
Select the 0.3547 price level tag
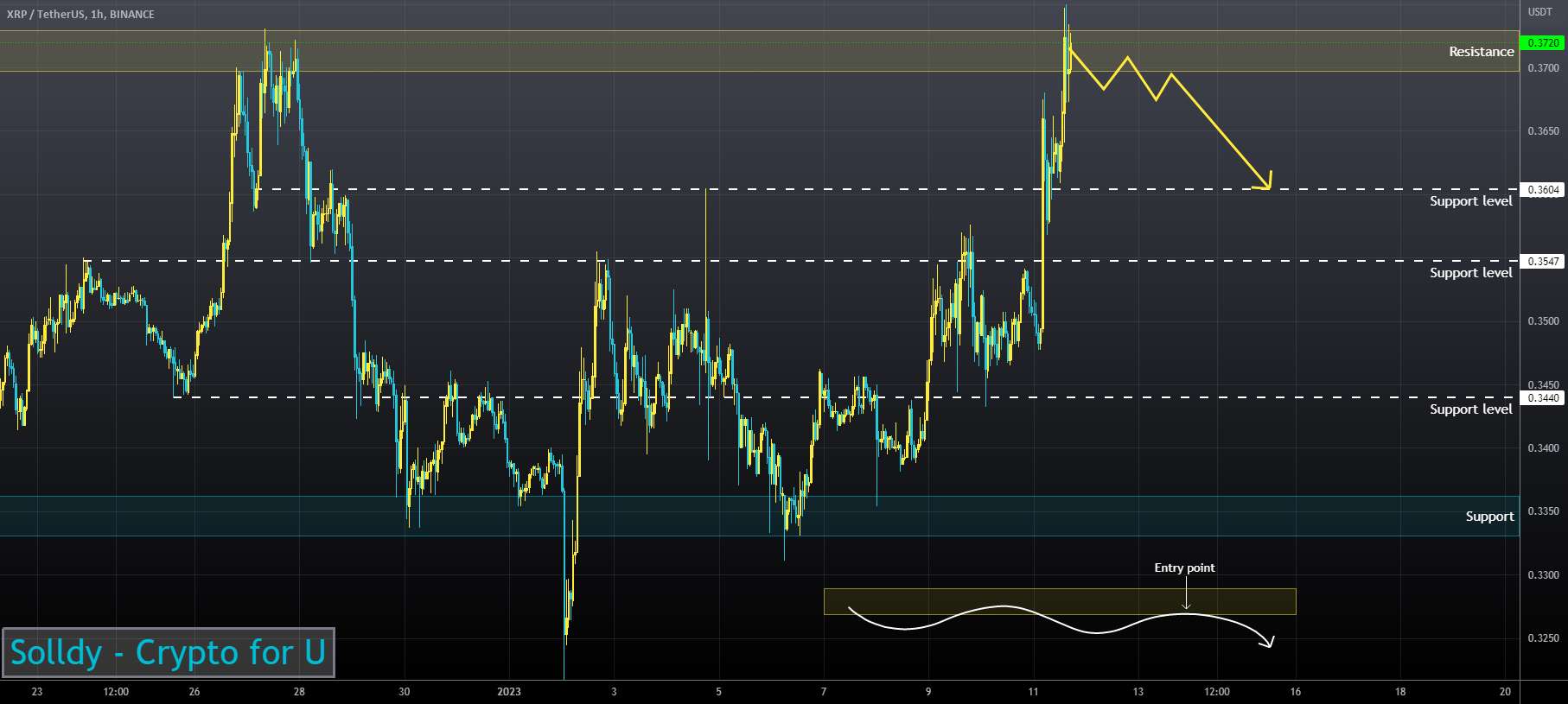[1543, 261]
